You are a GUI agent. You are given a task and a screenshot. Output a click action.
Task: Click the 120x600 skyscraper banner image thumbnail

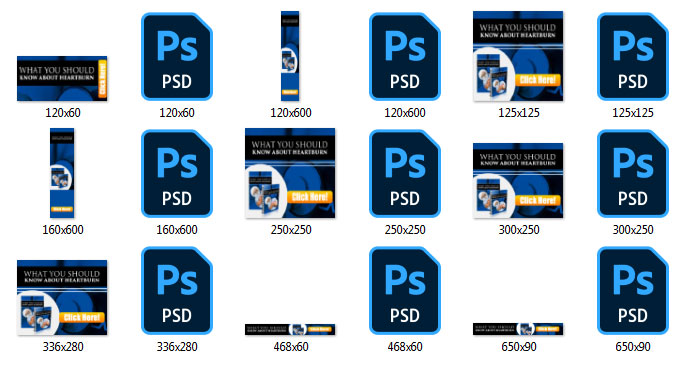coord(290,56)
